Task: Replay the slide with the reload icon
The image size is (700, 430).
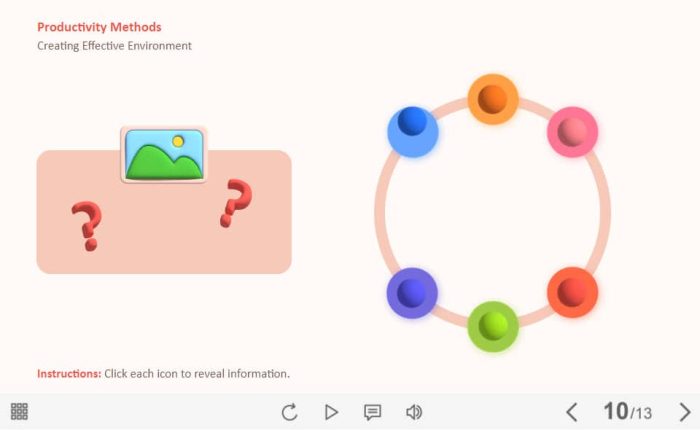Action: pos(289,412)
